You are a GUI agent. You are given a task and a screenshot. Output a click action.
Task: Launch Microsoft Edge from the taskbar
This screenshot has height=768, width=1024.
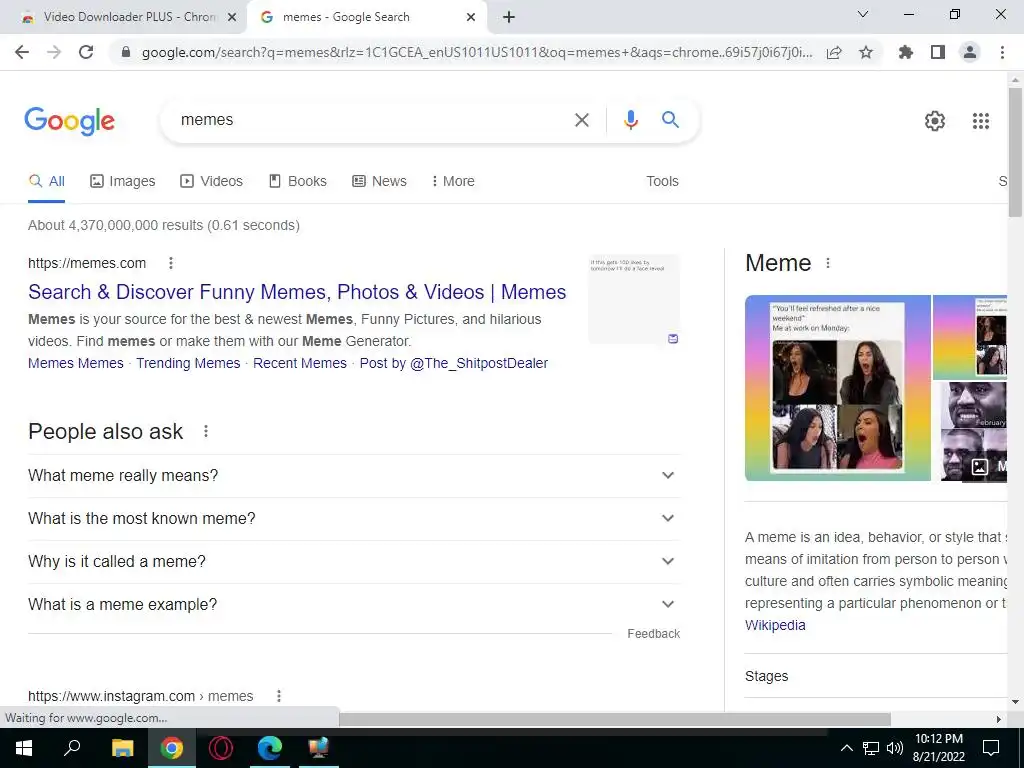pos(270,748)
